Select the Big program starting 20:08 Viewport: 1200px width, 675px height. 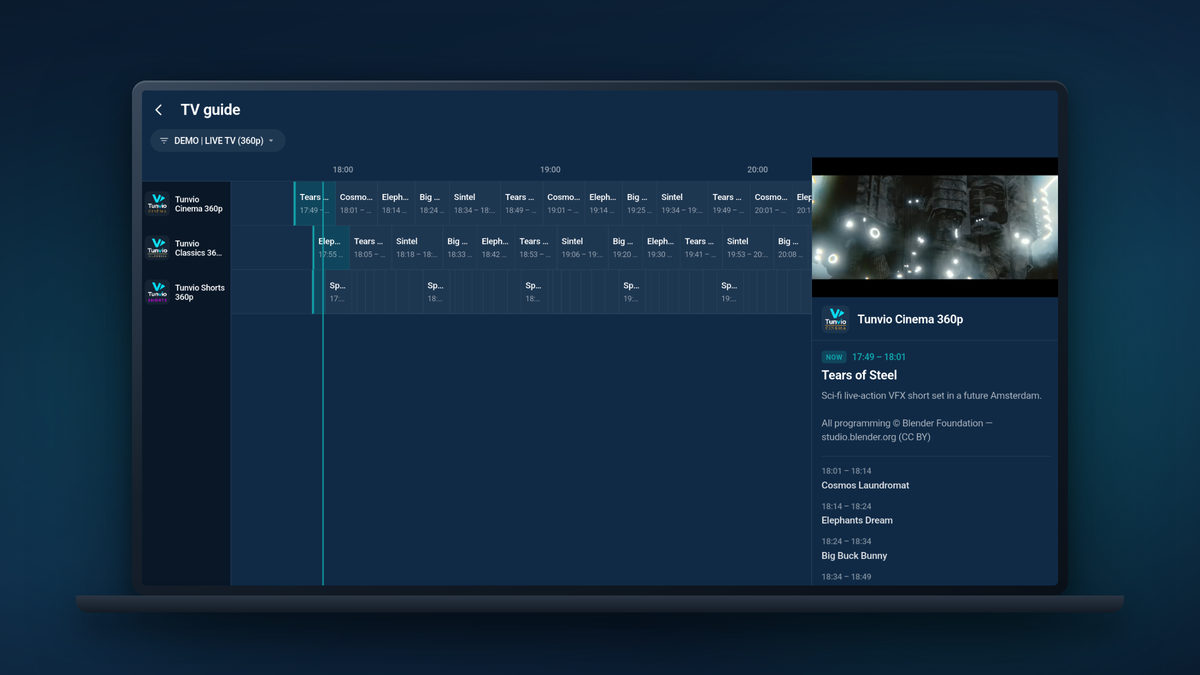pos(791,247)
